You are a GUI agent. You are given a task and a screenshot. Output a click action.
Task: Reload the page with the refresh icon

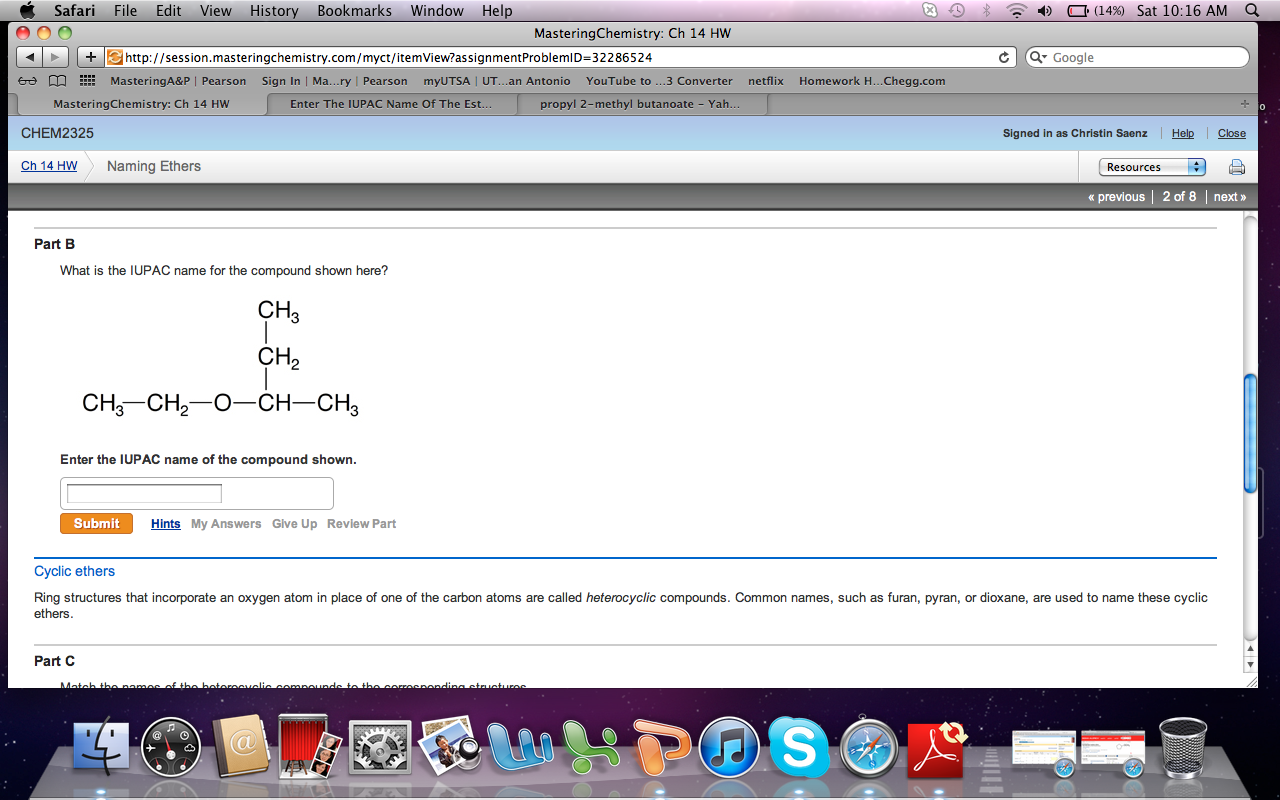pyautogui.click(x=1004, y=58)
